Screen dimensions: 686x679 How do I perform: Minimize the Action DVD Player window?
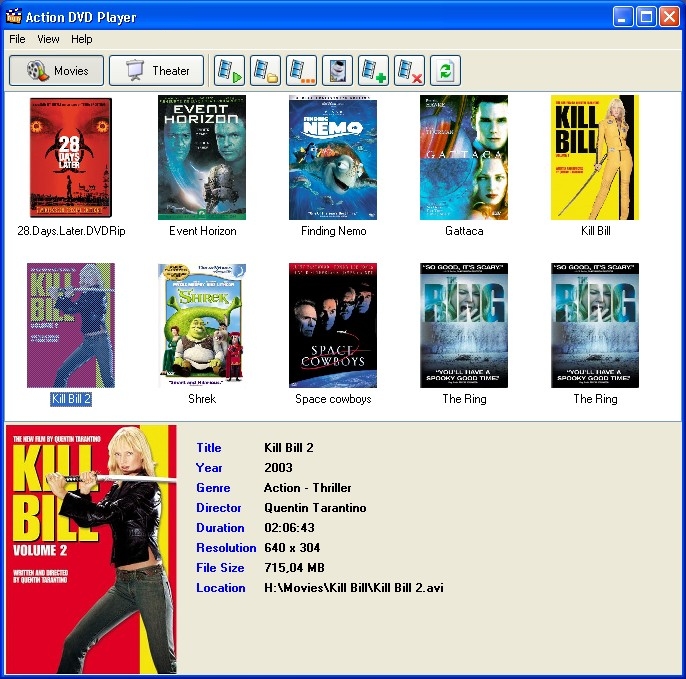623,17
